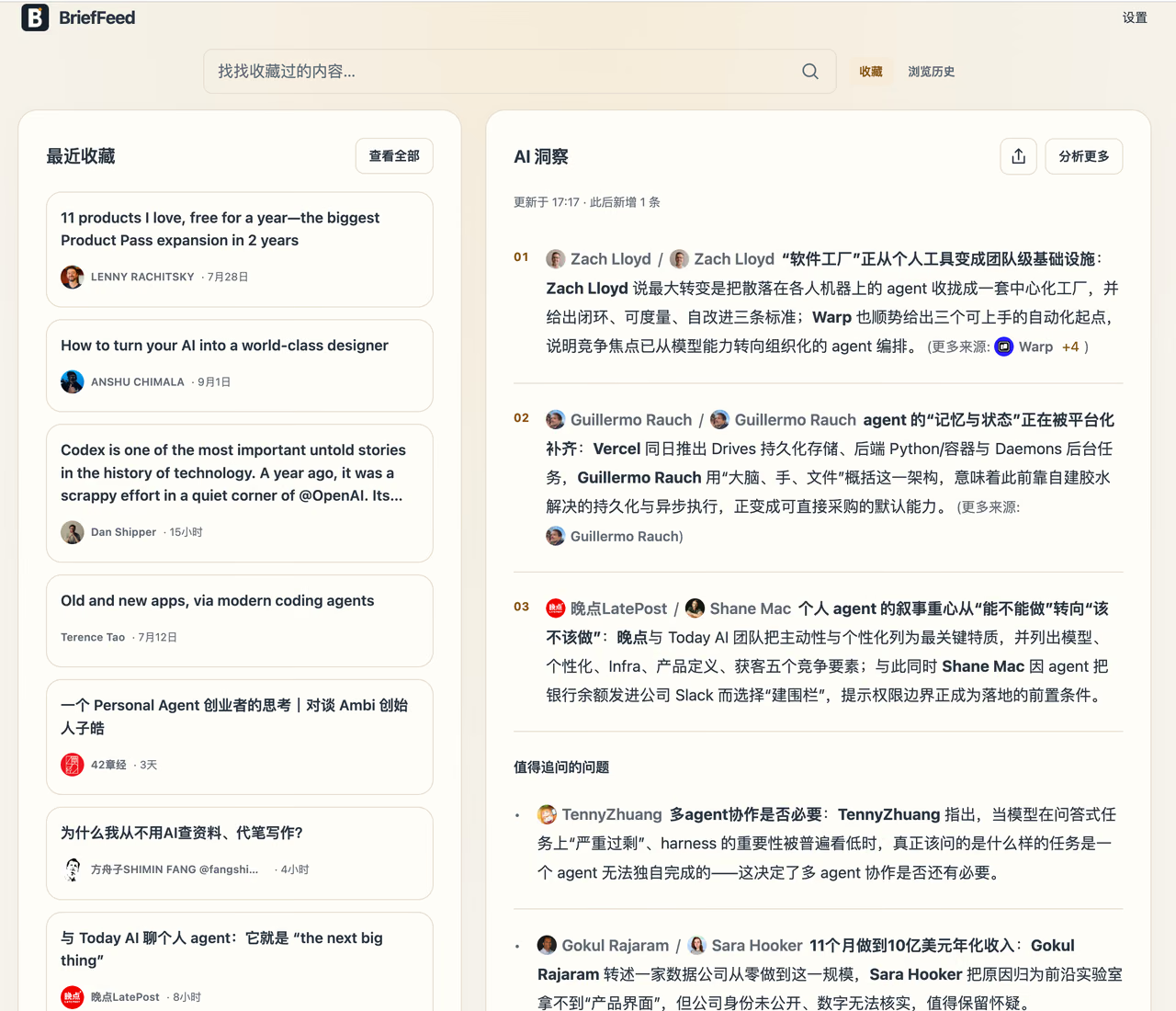Click the share export icon in AI 洞察
The height and width of the screenshot is (1011, 1176).
coord(1018,156)
